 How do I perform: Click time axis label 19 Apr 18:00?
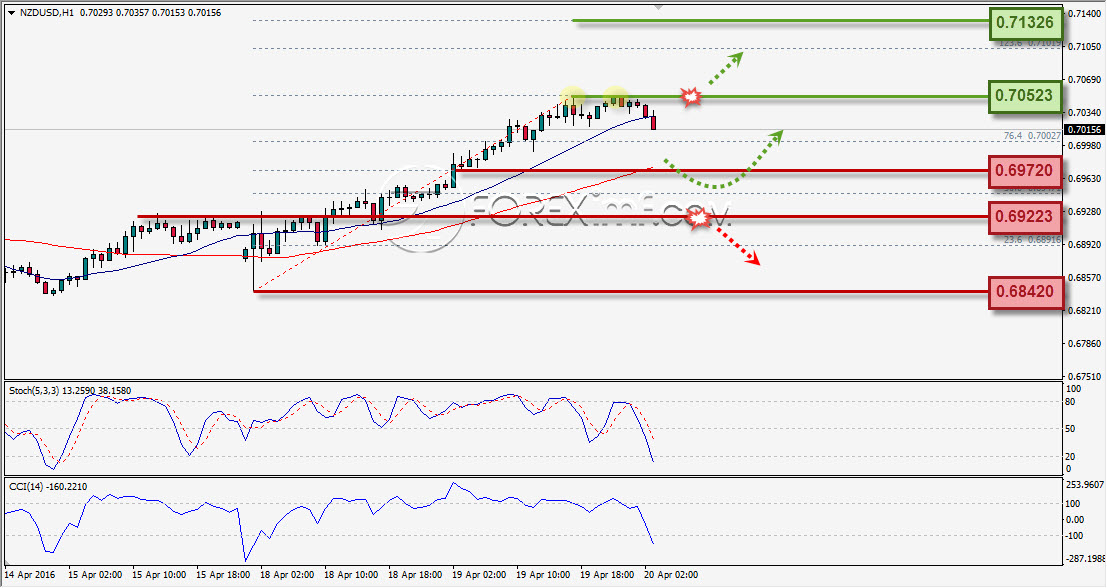pos(608,575)
